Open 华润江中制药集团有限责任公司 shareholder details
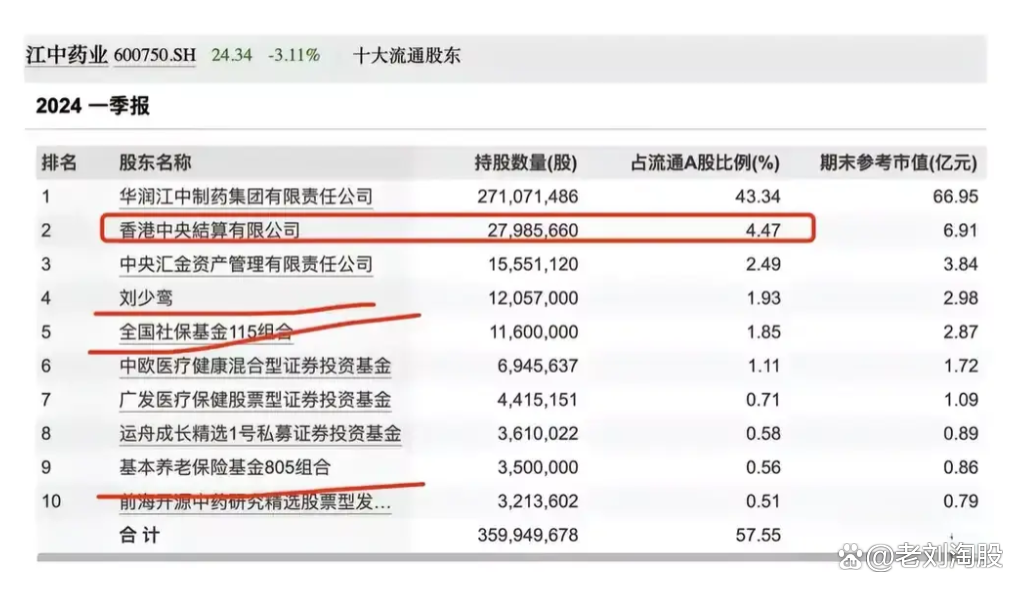This screenshot has height=592, width=1023. pyautogui.click(x=242, y=197)
